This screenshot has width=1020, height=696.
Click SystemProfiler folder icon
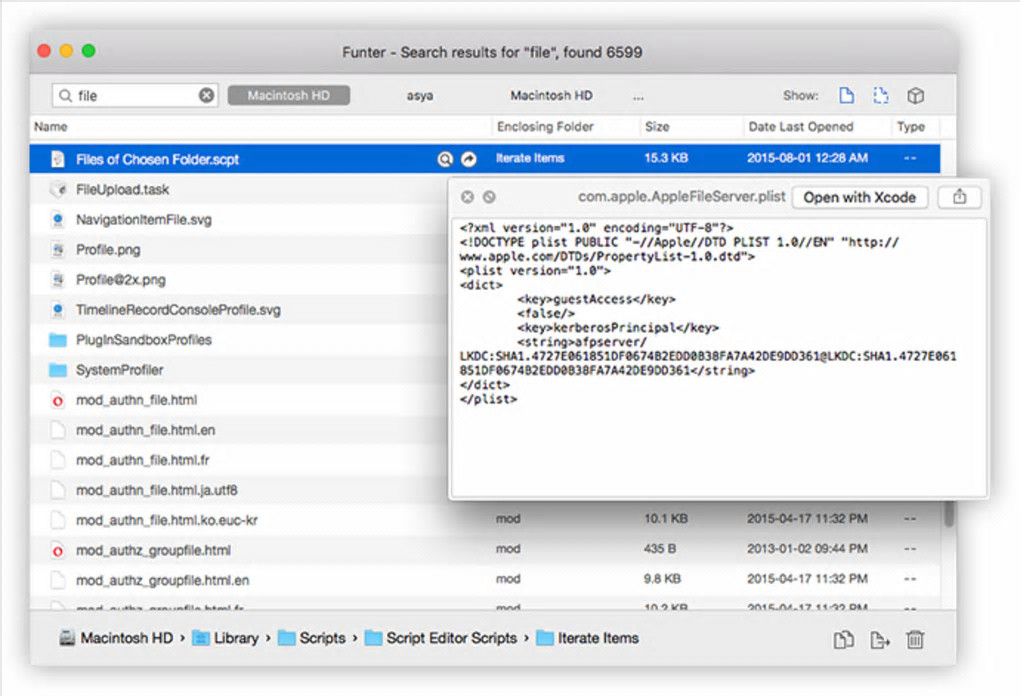(x=58, y=369)
